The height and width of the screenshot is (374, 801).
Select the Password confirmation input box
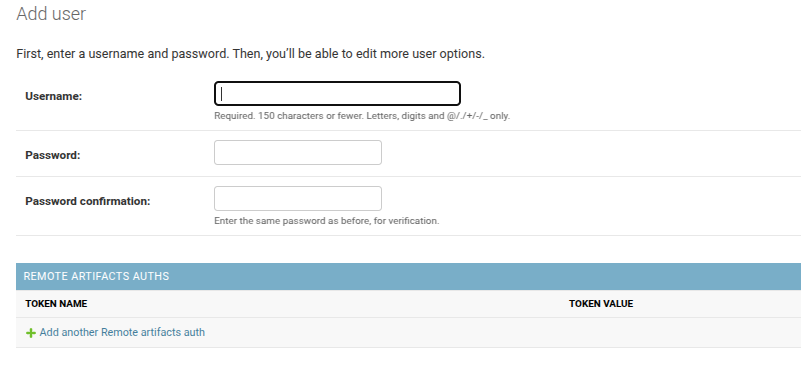(x=298, y=199)
